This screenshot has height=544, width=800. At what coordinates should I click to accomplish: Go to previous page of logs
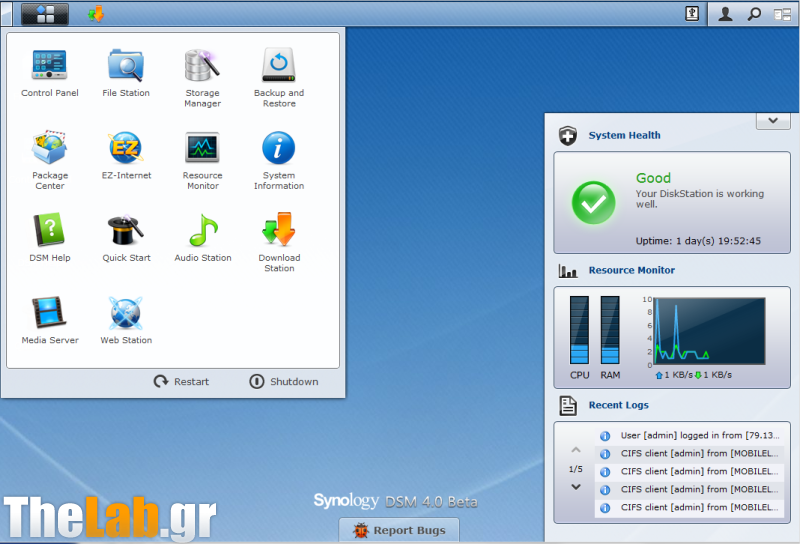tap(576, 450)
